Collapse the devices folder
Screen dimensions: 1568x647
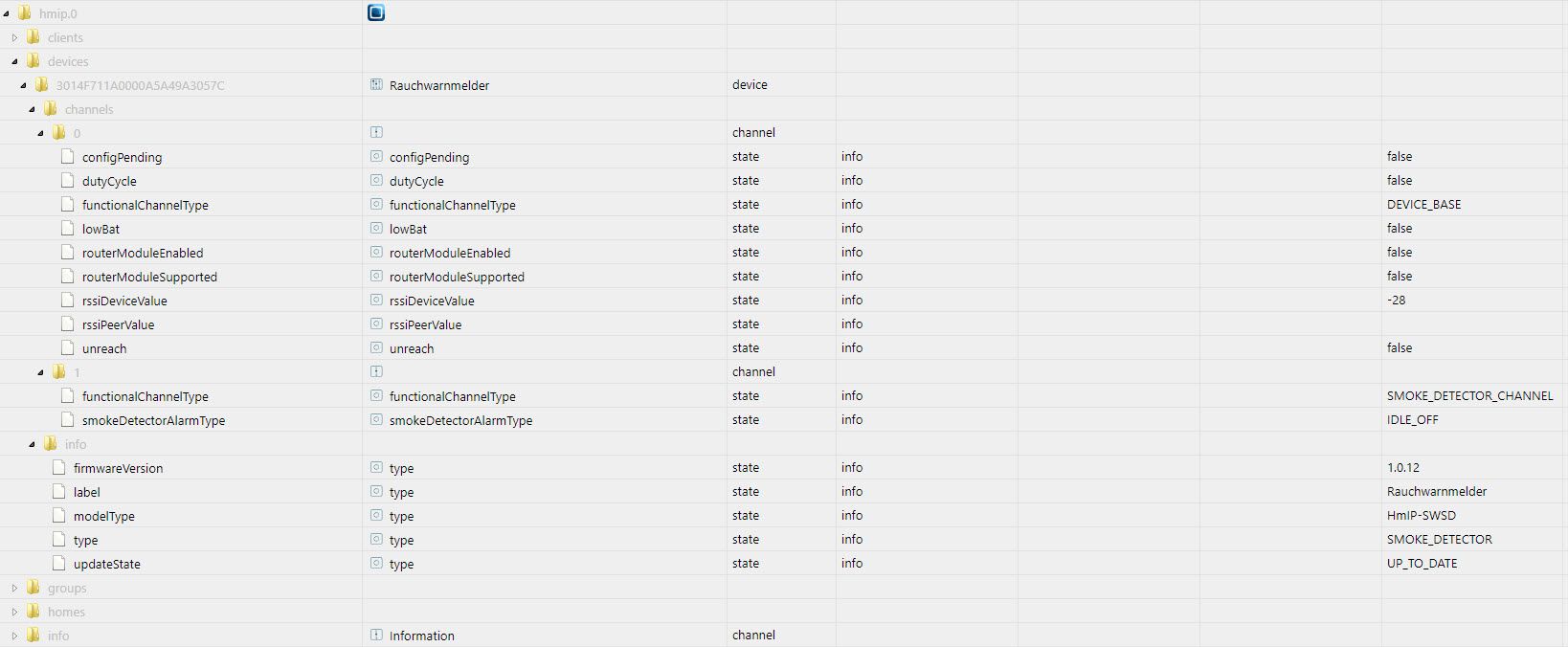click(14, 61)
